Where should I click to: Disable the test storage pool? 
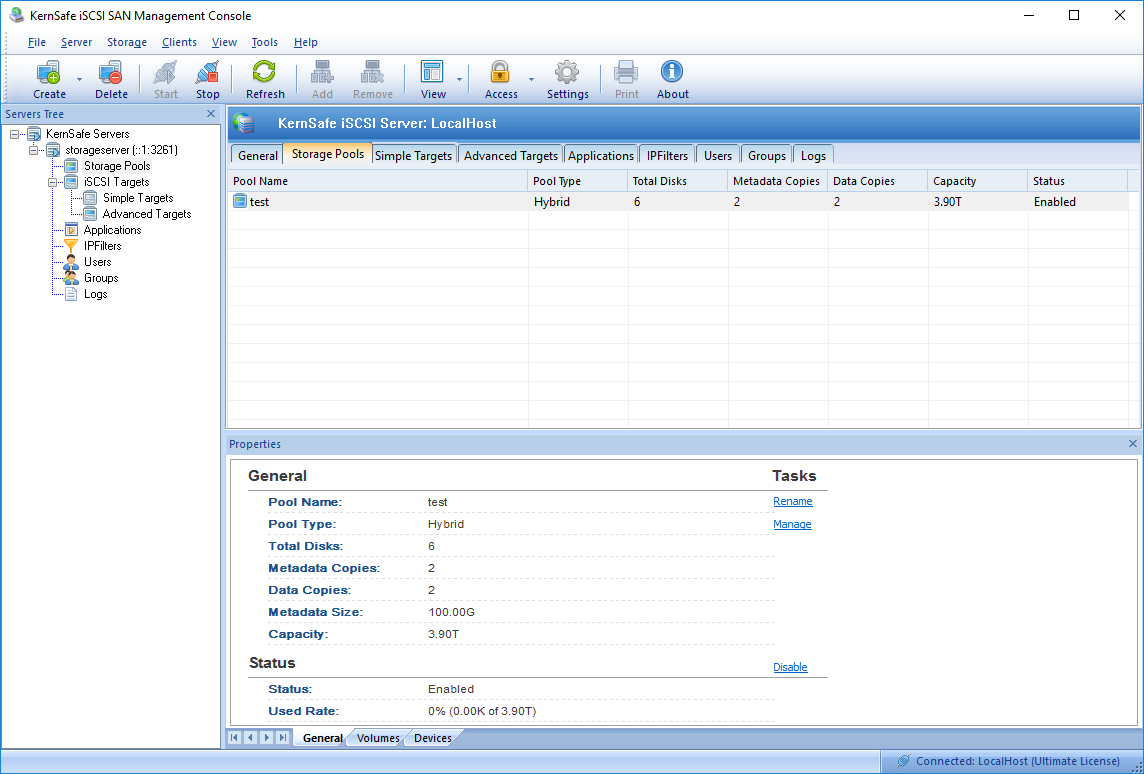pyautogui.click(x=790, y=667)
